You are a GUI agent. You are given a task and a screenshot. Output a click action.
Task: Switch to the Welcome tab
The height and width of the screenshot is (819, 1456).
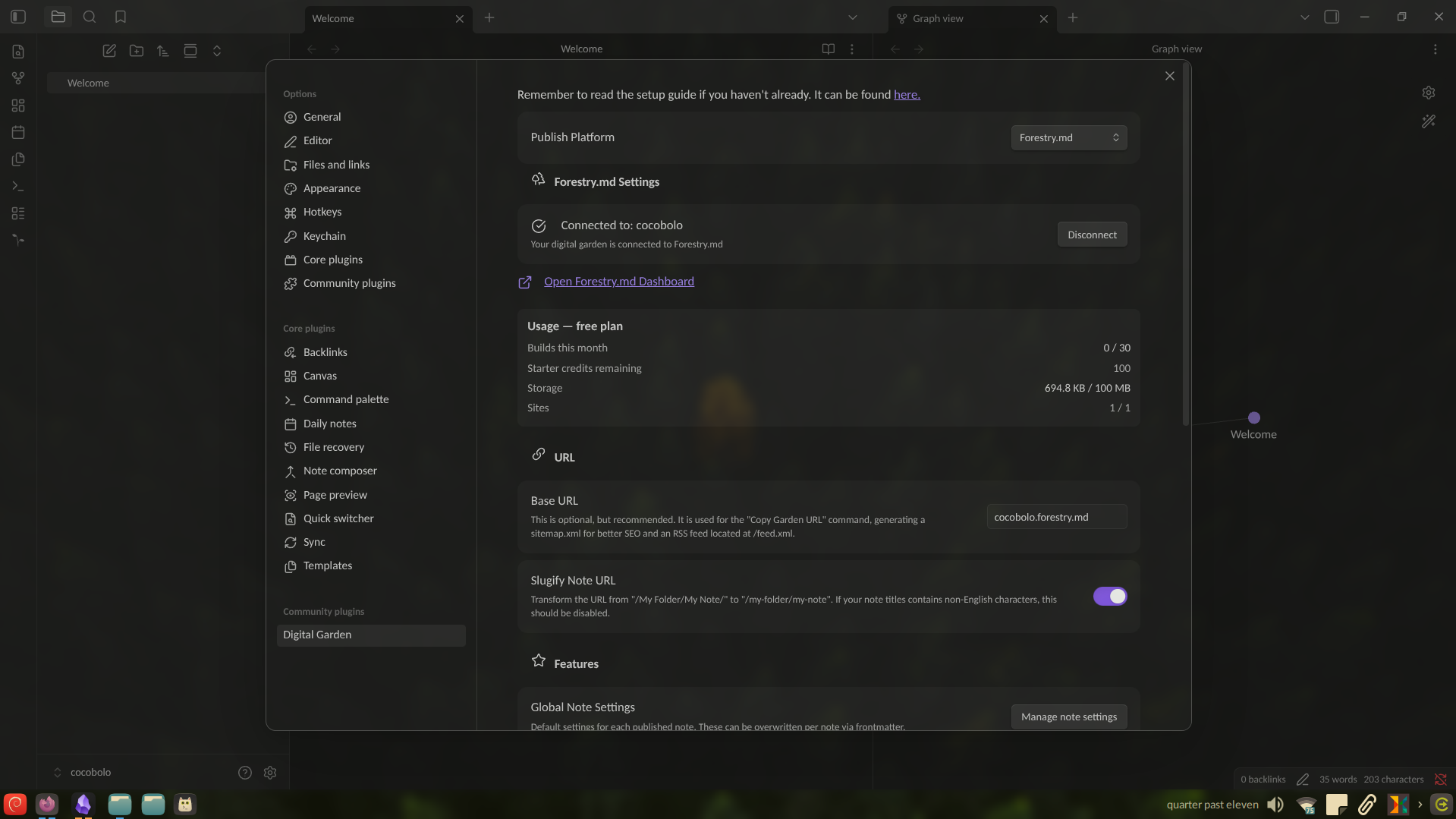coord(379,18)
